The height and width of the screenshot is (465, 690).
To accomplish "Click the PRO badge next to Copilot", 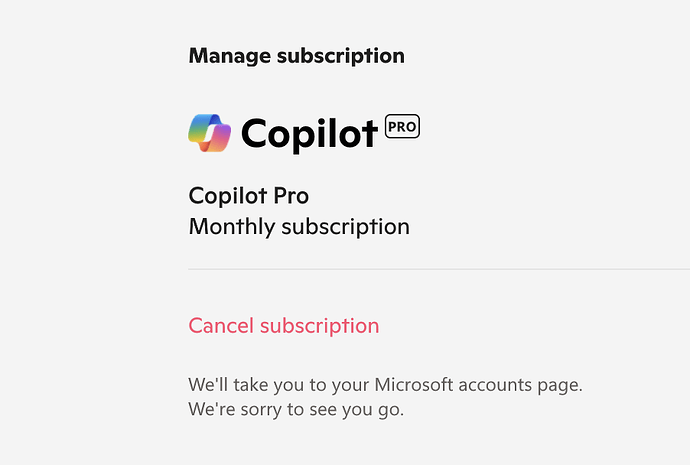I will (402, 126).
